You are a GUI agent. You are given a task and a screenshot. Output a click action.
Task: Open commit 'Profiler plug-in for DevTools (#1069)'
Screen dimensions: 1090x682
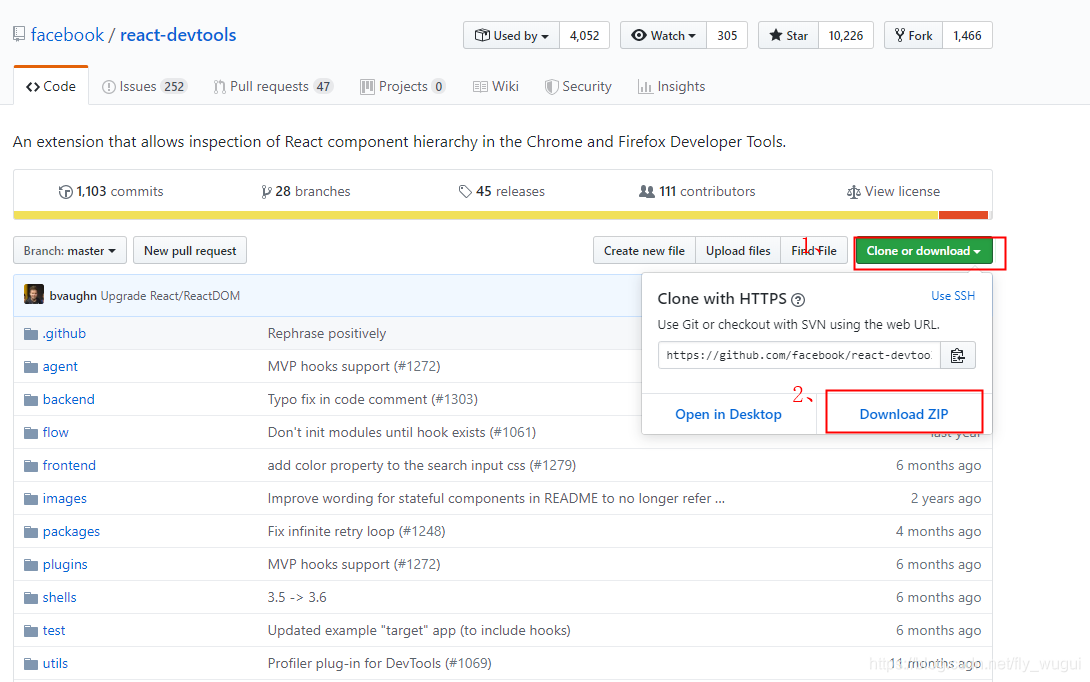tap(380, 664)
